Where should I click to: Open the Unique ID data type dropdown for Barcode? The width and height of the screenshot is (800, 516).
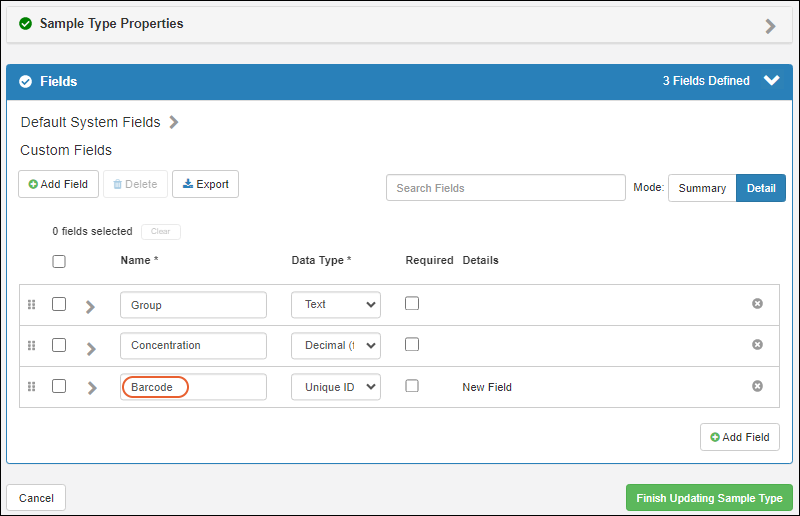coord(335,387)
